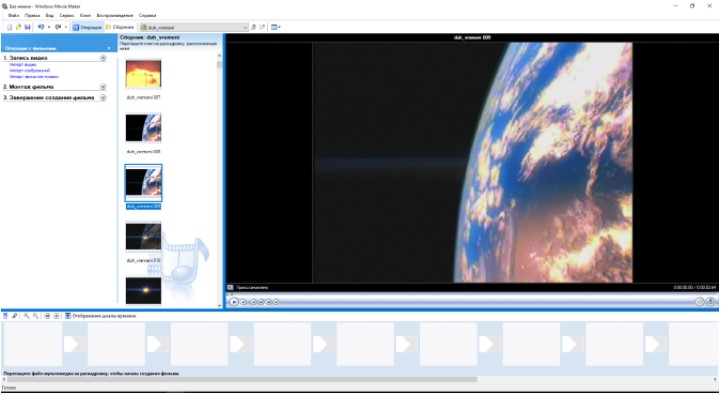The width and height of the screenshot is (721, 393).
Task: Select the flame clip thumbnail duh_vremeni 007
Action: [143, 74]
